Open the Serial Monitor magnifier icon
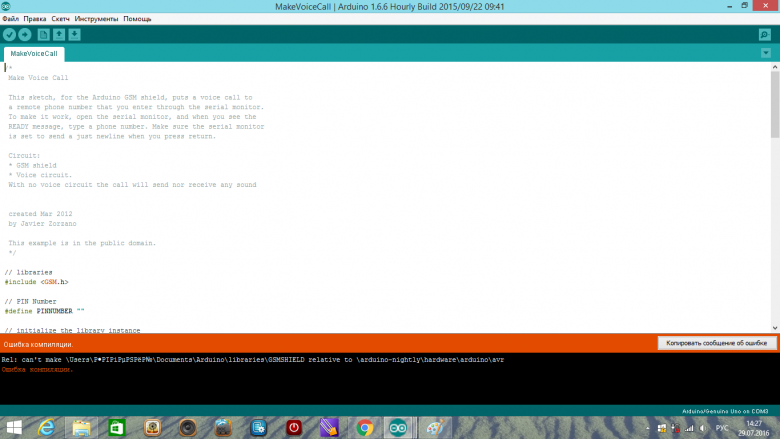This screenshot has width=780, height=439. [765, 34]
